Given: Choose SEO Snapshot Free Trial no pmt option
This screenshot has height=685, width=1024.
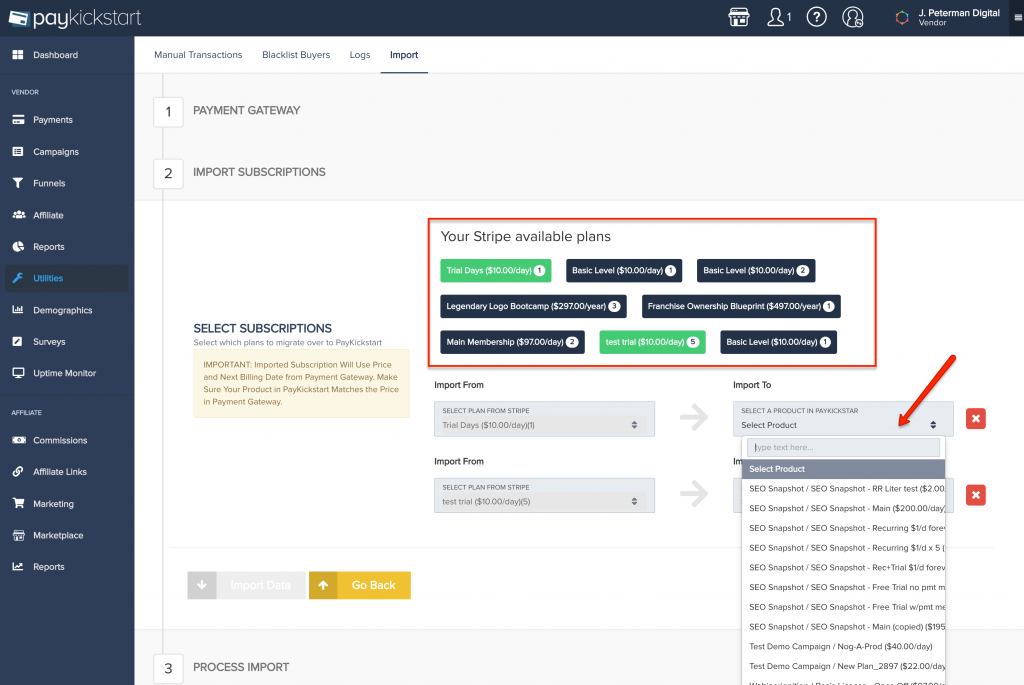Looking at the screenshot, I should (843, 587).
